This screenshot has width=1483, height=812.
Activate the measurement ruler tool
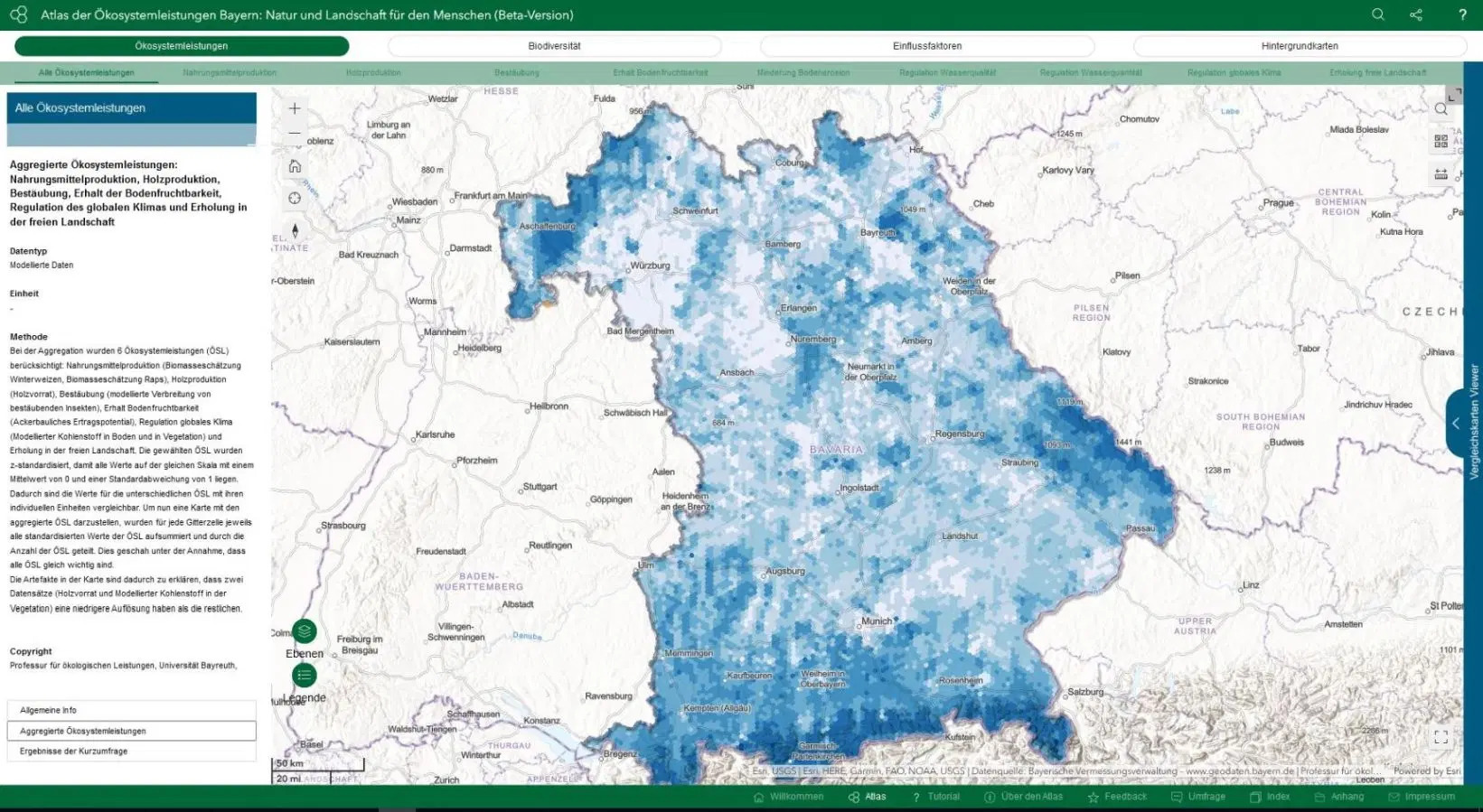(x=1441, y=173)
